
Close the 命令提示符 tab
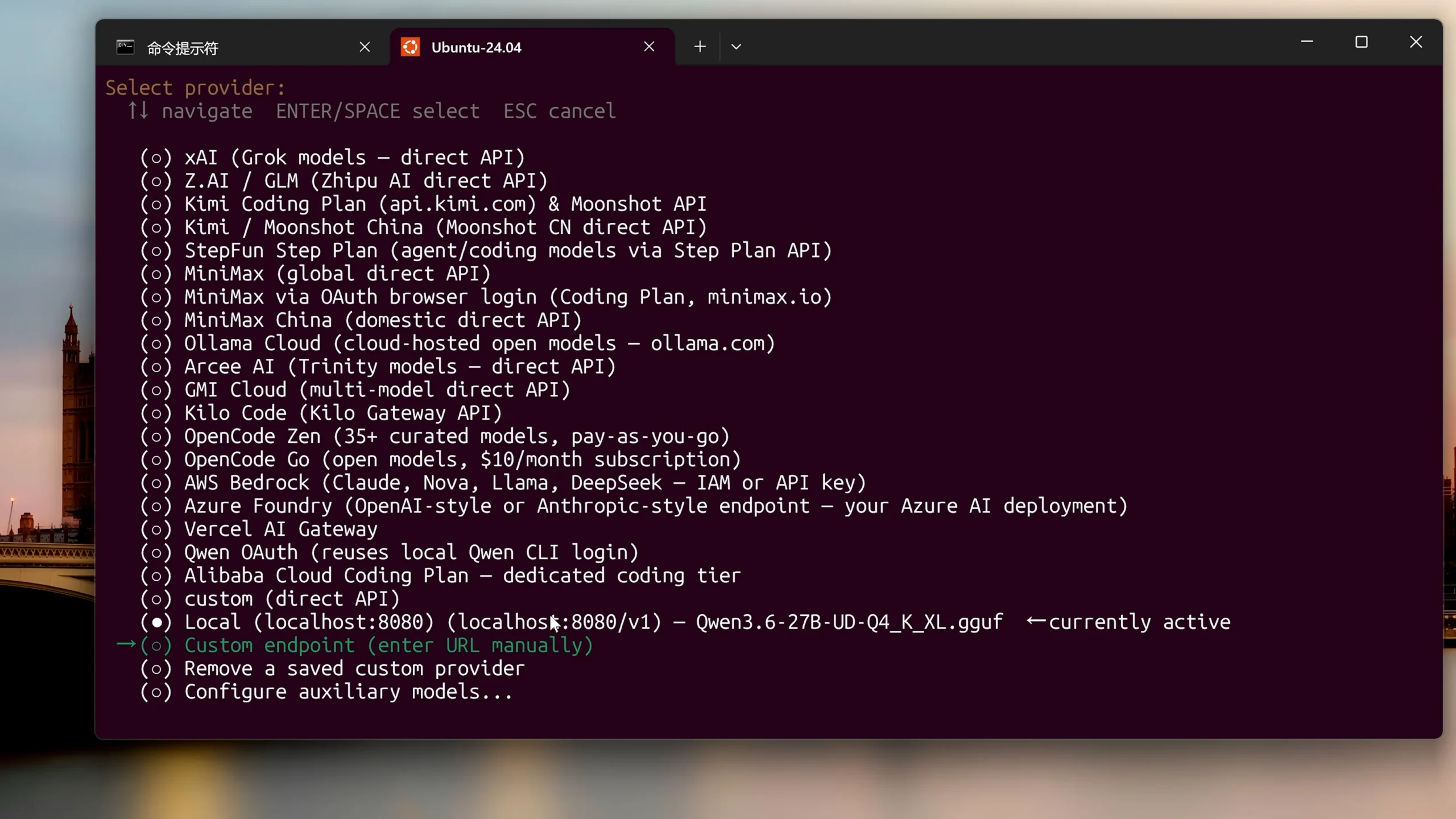365,47
